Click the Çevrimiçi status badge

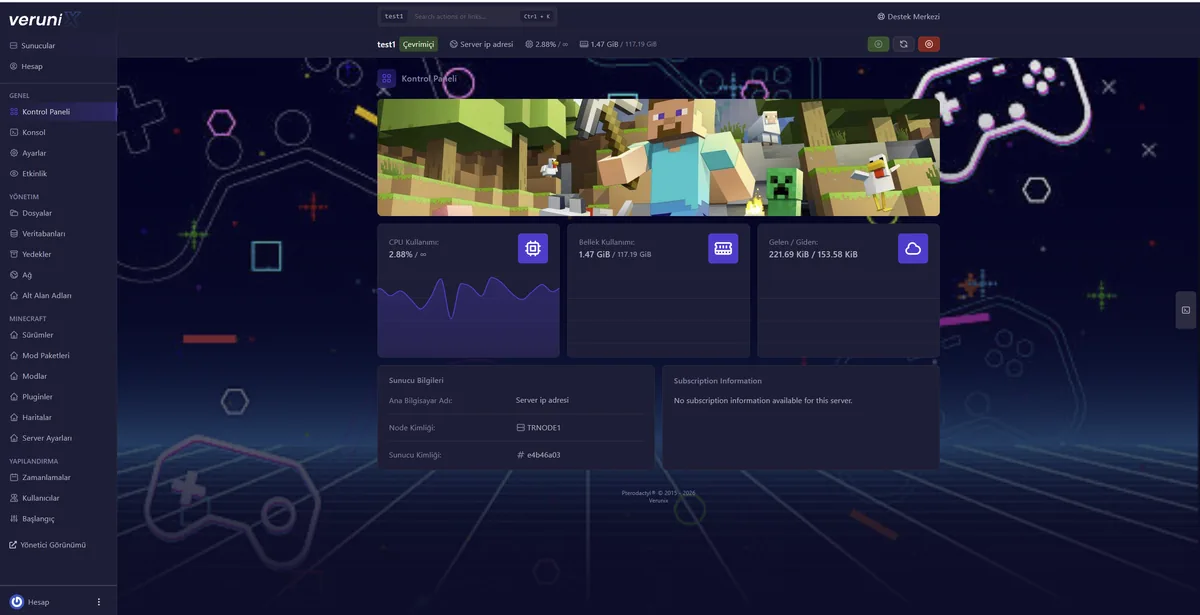click(419, 44)
